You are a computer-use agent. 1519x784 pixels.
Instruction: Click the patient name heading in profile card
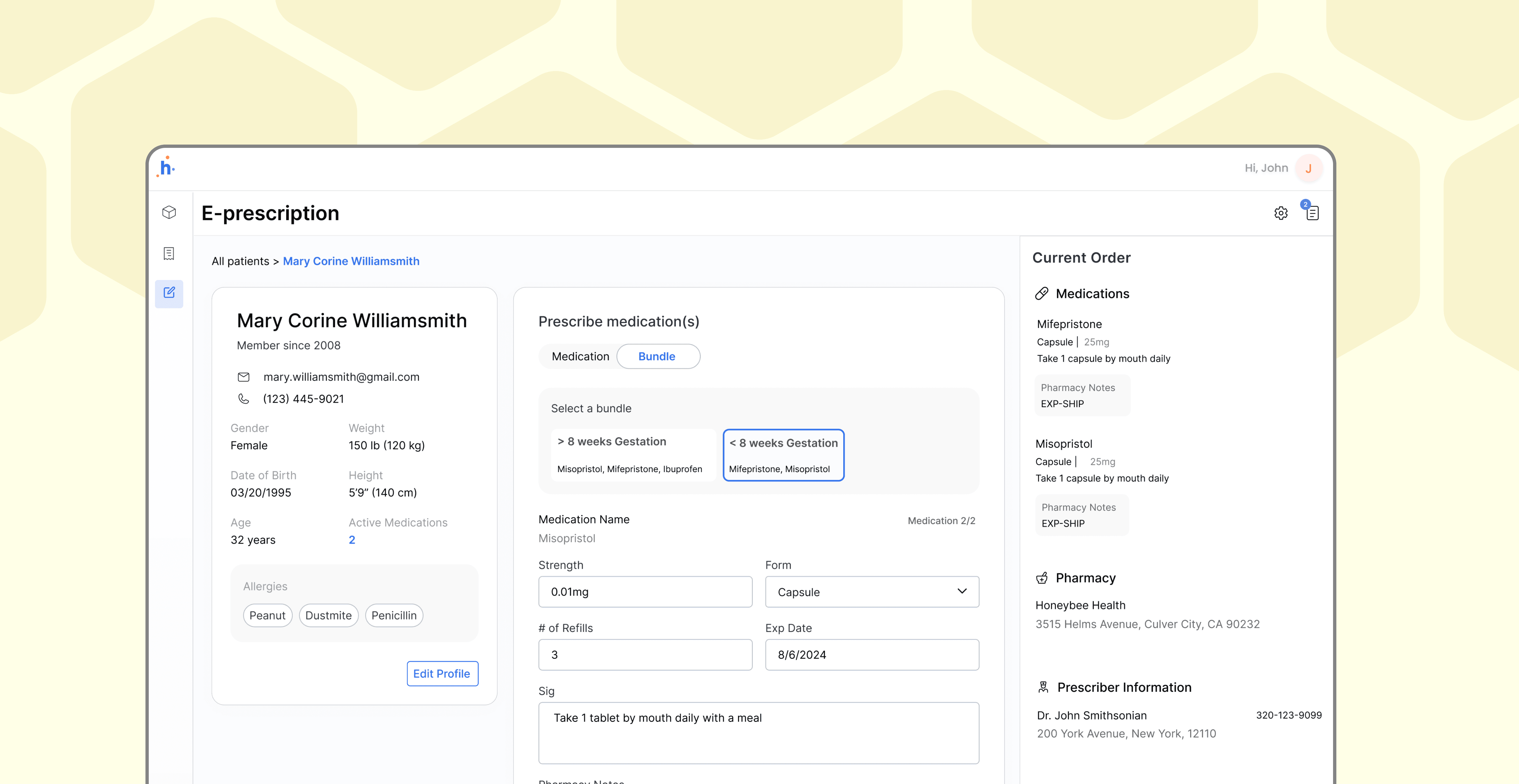point(352,321)
